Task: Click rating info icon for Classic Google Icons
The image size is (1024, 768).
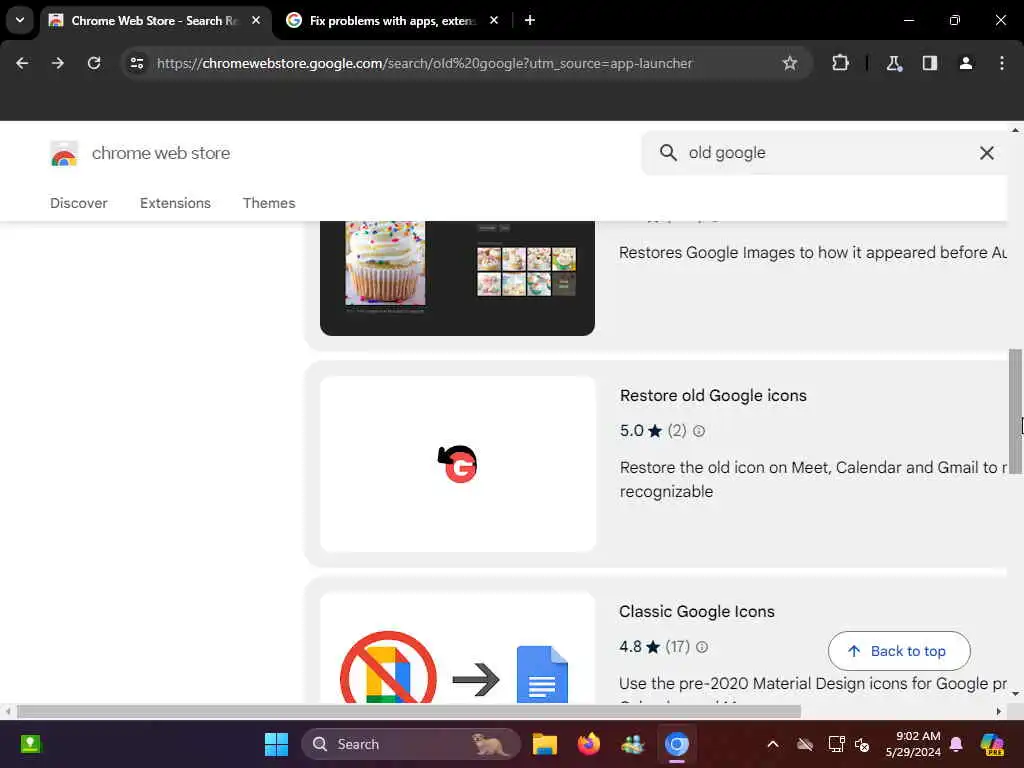Action: [702, 647]
